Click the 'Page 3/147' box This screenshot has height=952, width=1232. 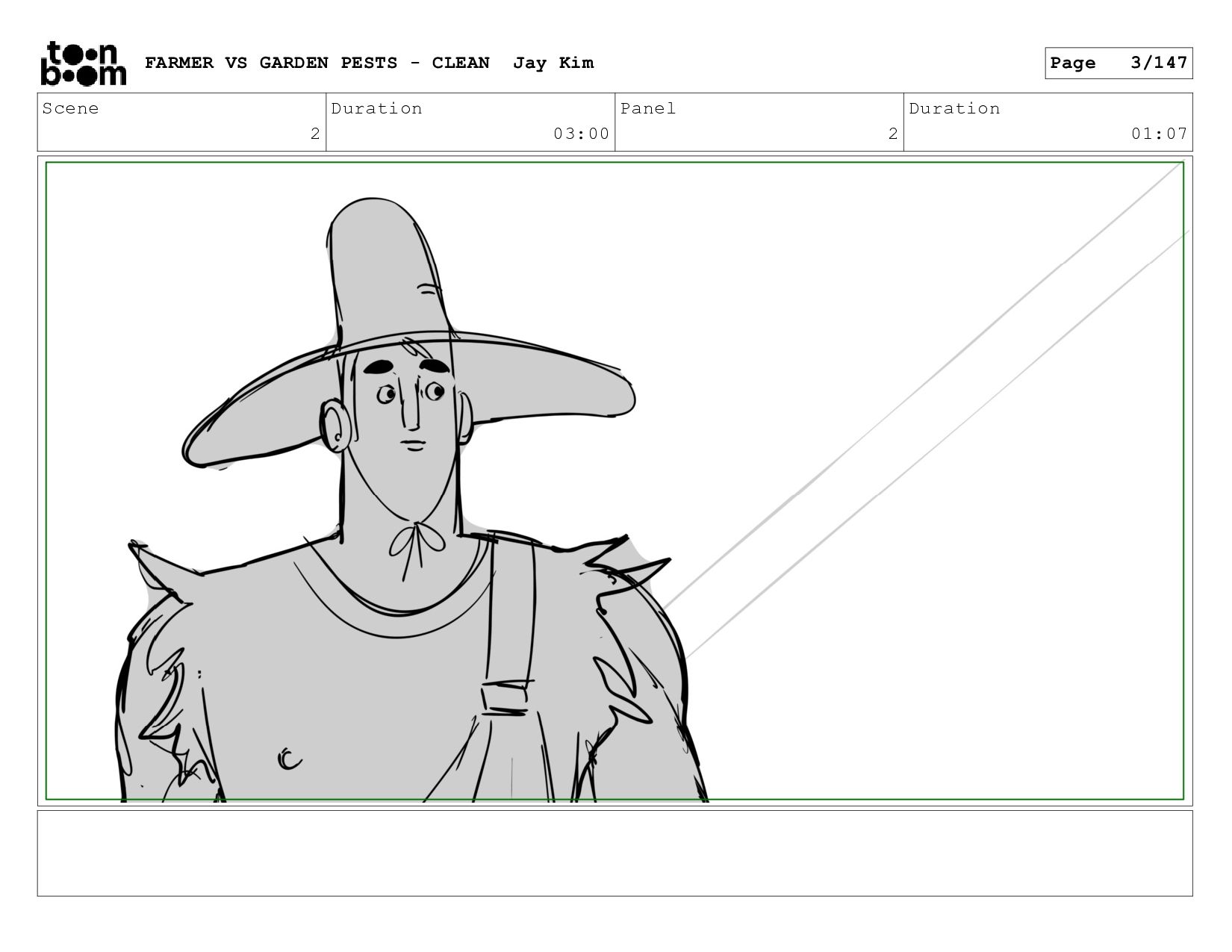[x=1119, y=63]
